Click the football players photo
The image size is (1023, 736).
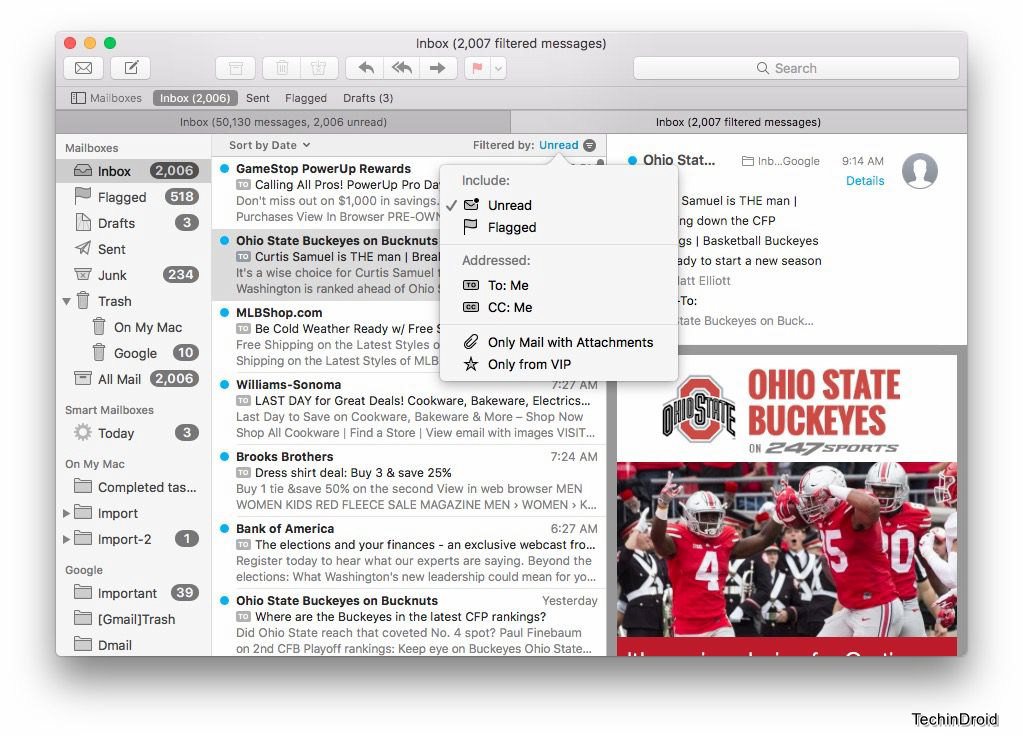(x=787, y=549)
